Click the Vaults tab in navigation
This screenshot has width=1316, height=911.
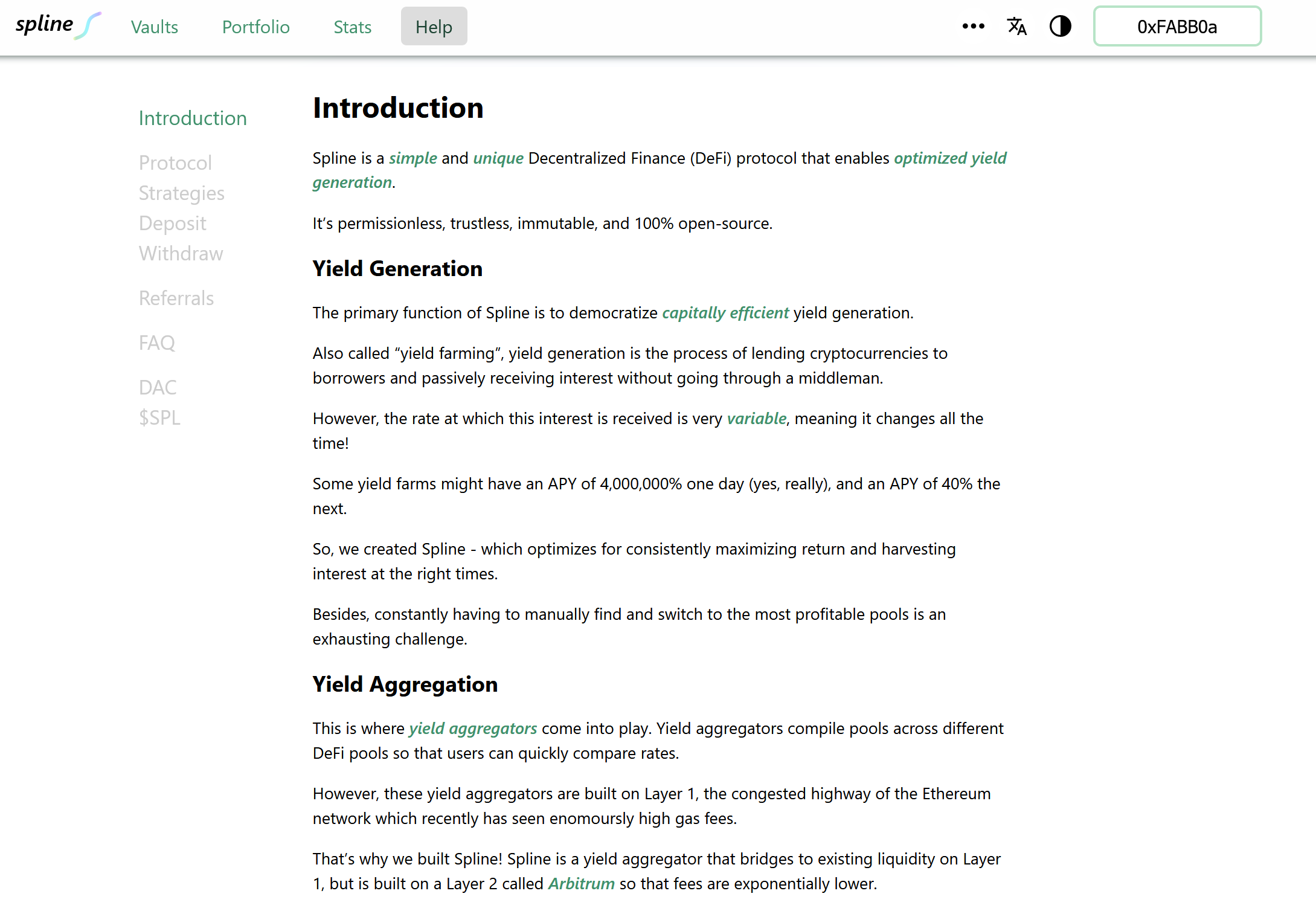pyautogui.click(x=154, y=27)
